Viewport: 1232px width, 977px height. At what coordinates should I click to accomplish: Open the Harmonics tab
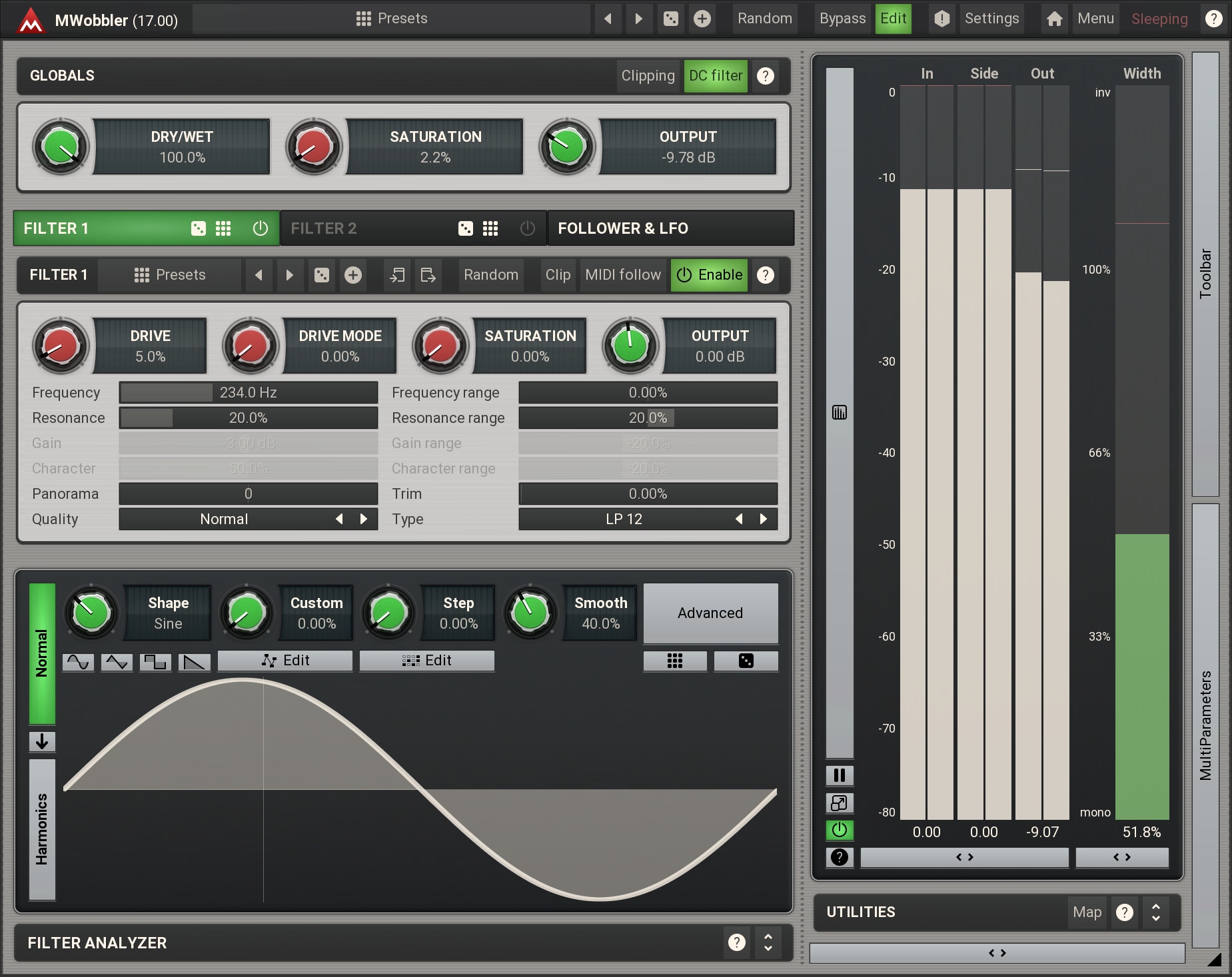click(x=42, y=829)
